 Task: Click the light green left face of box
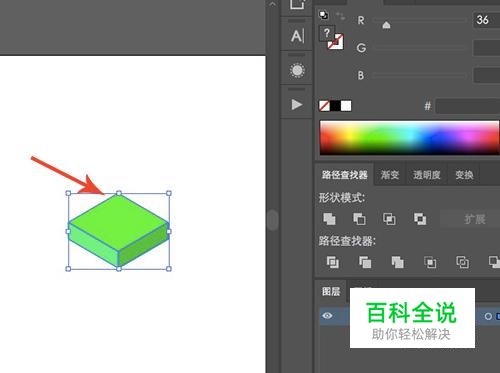tap(94, 245)
